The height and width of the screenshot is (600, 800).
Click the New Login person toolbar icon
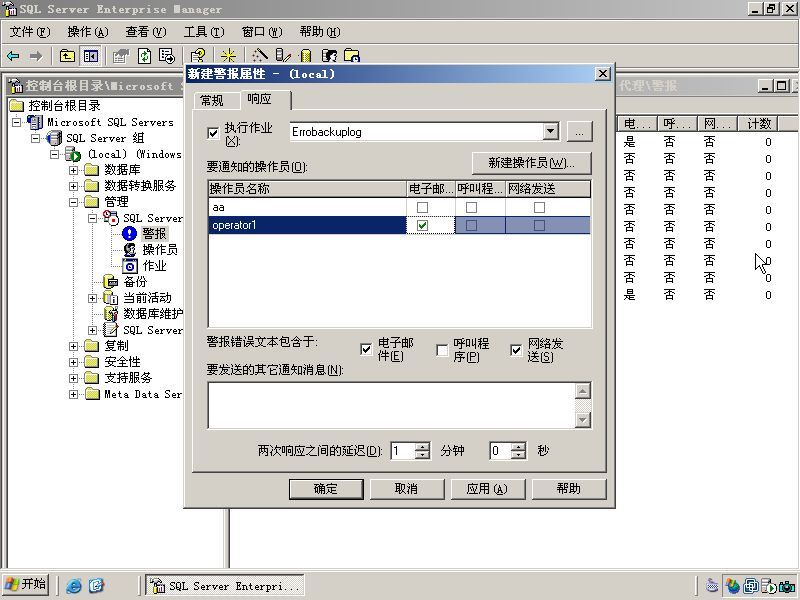point(330,56)
